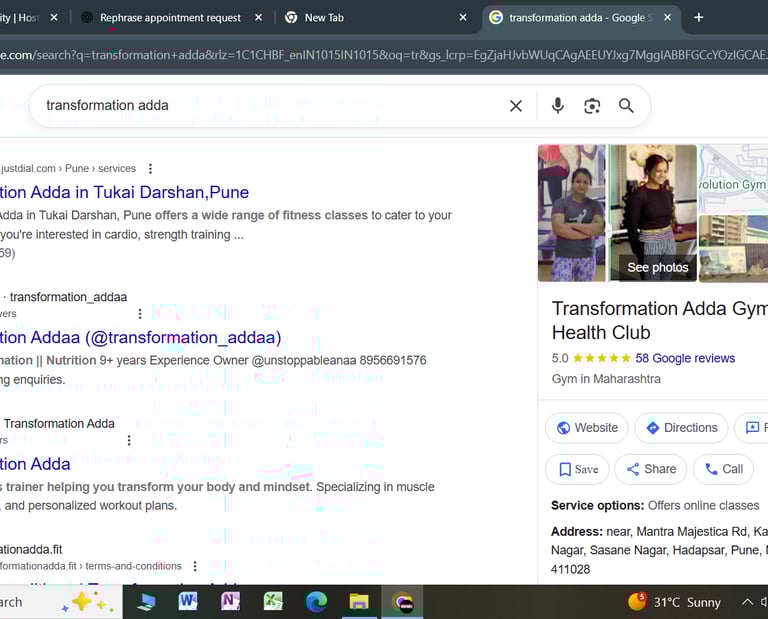The image size is (768, 619).
Task: Clear the search box text
Action: click(x=516, y=106)
